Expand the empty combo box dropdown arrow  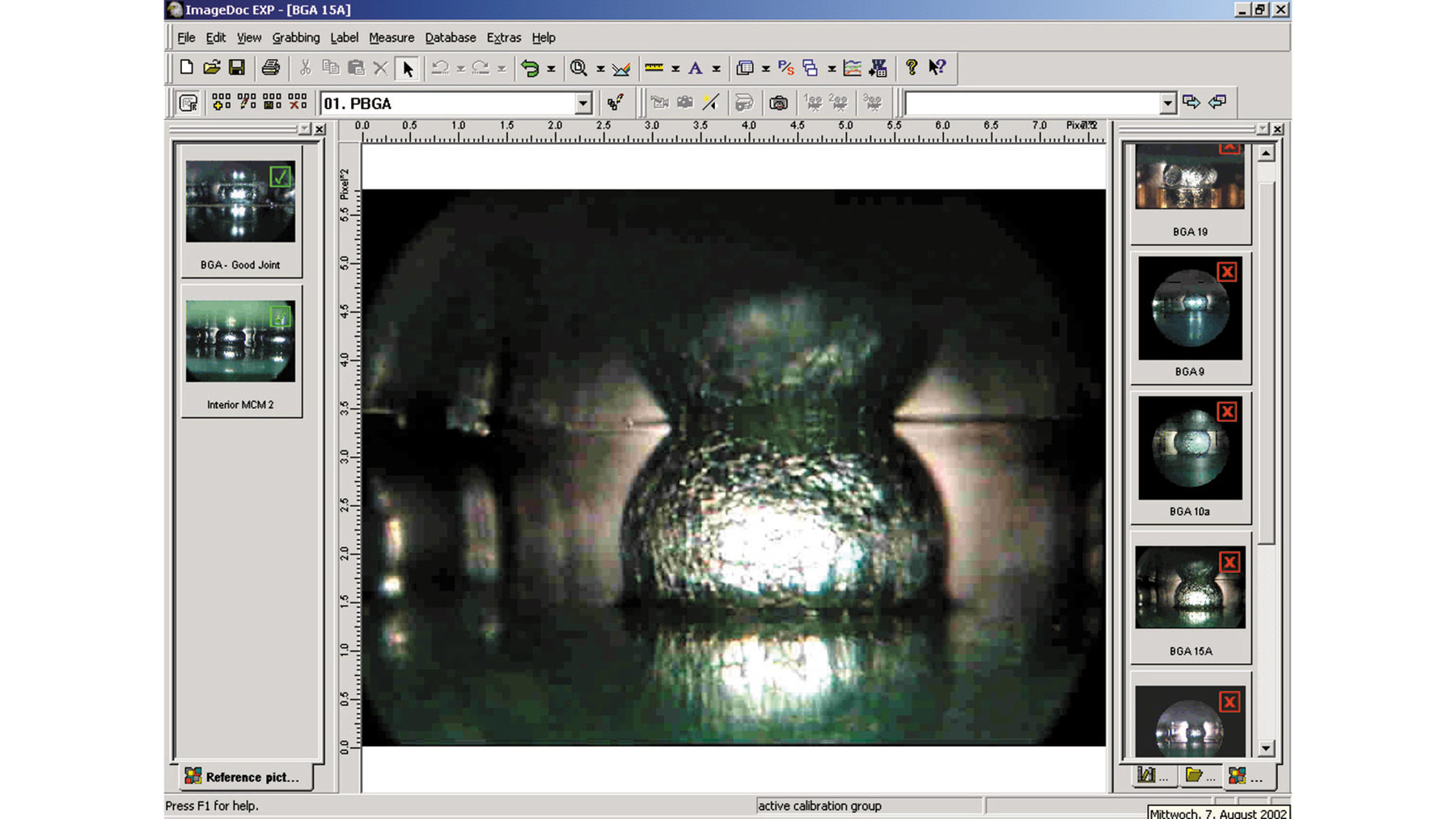pos(1166,103)
